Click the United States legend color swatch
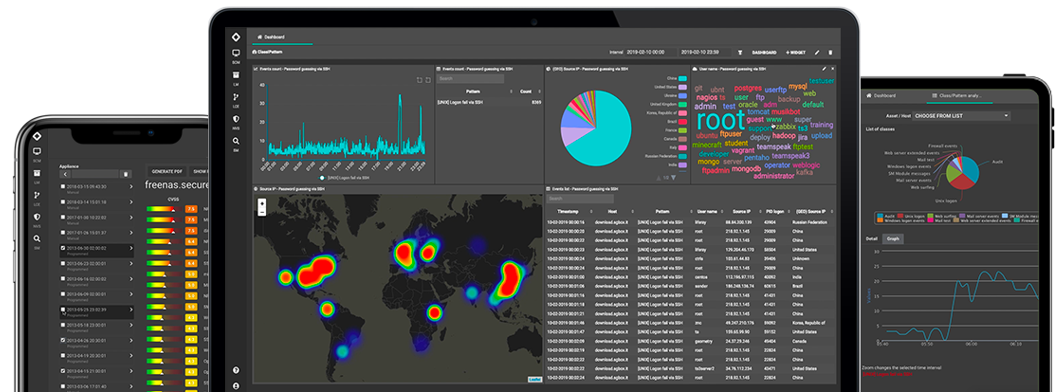The width and height of the screenshot is (1060, 392). pos(683,87)
